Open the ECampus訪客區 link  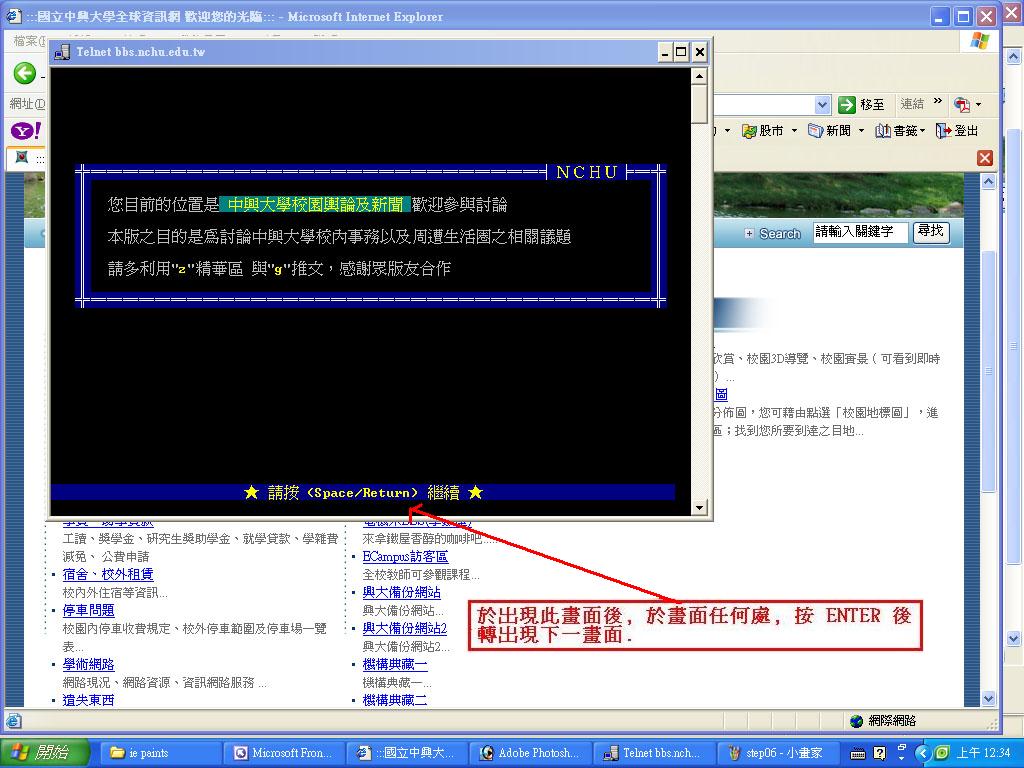405,556
